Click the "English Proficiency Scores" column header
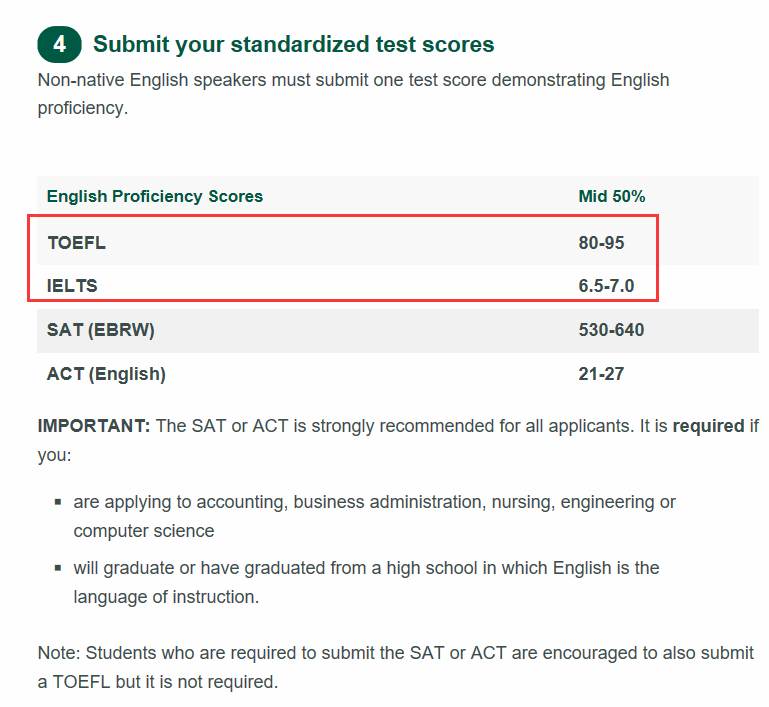Screen dimensions: 769x707 (x=155, y=196)
